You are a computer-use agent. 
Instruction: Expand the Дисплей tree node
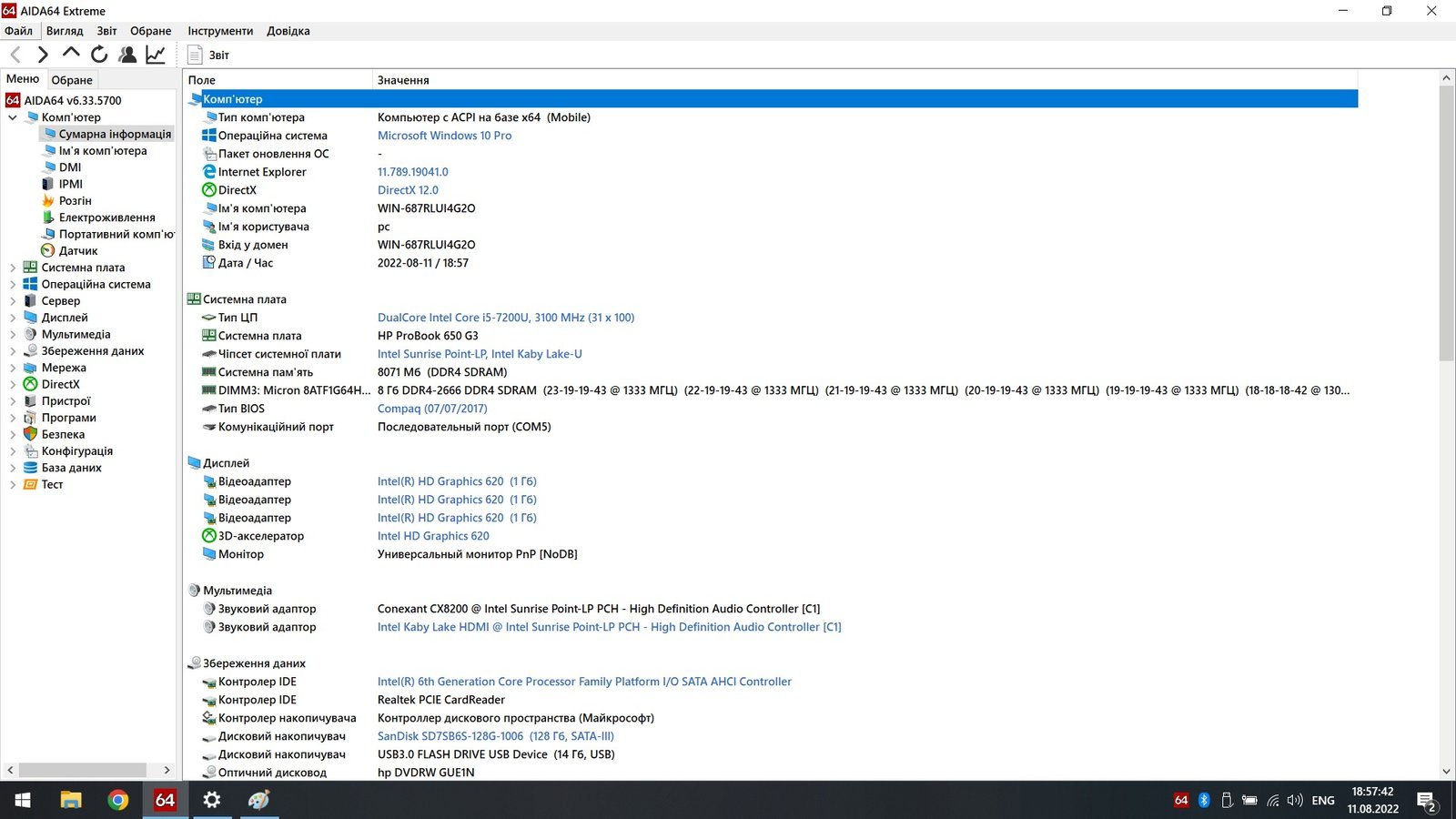click(x=13, y=318)
